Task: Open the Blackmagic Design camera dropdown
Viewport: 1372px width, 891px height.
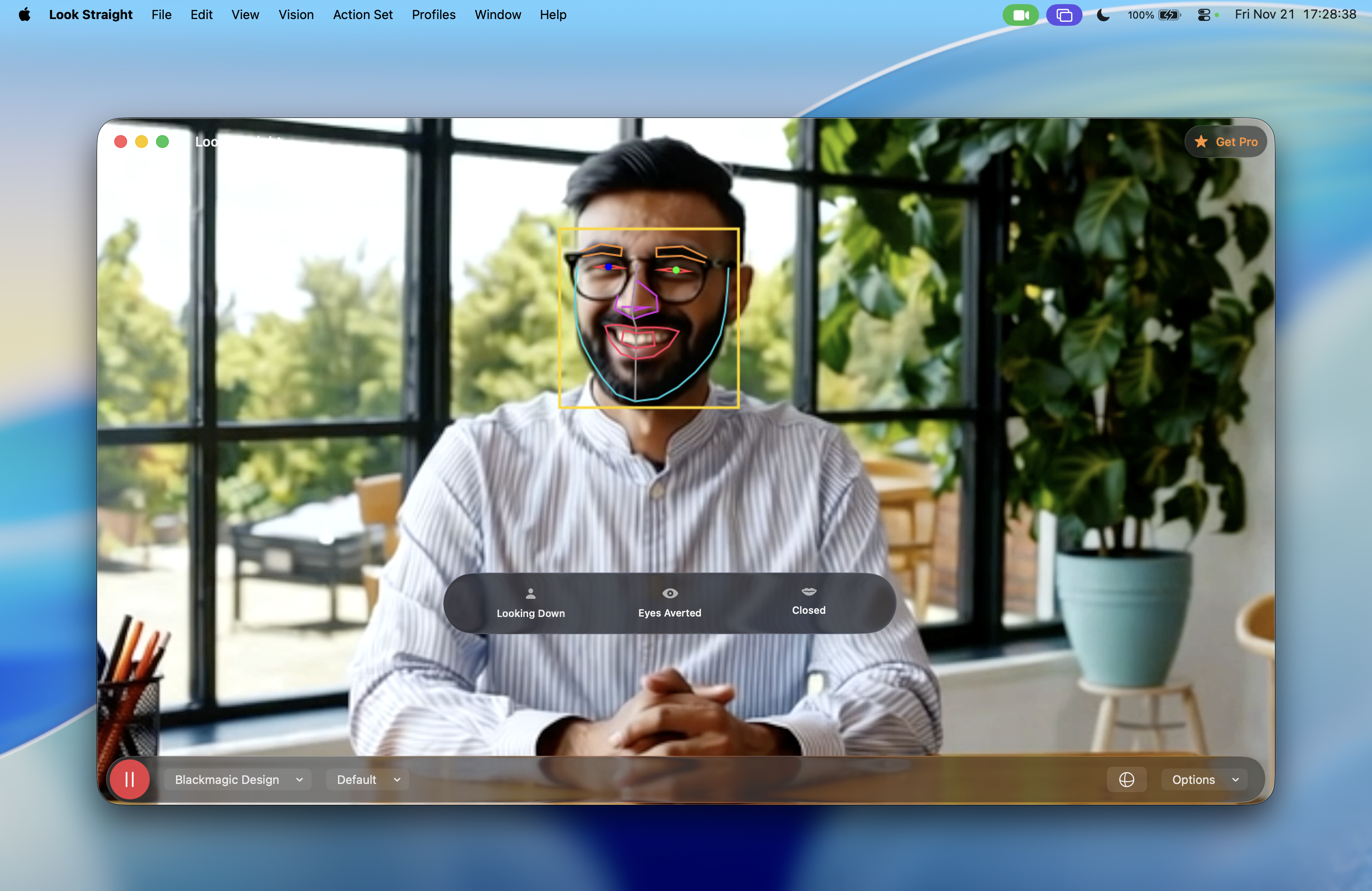Action: coord(238,779)
